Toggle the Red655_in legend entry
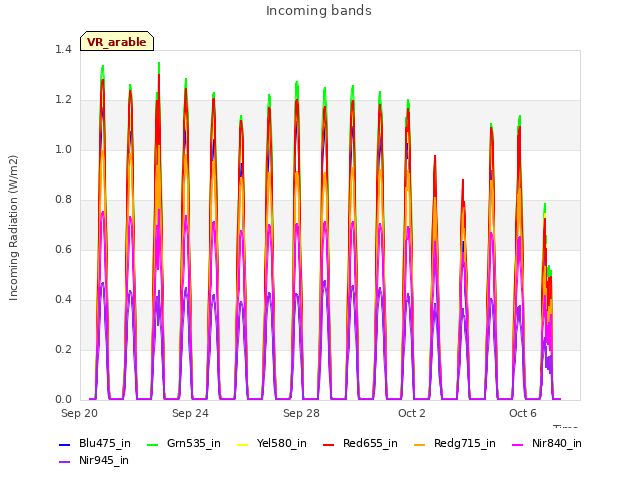The width and height of the screenshot is (640, 480). (x=360, y=443)
